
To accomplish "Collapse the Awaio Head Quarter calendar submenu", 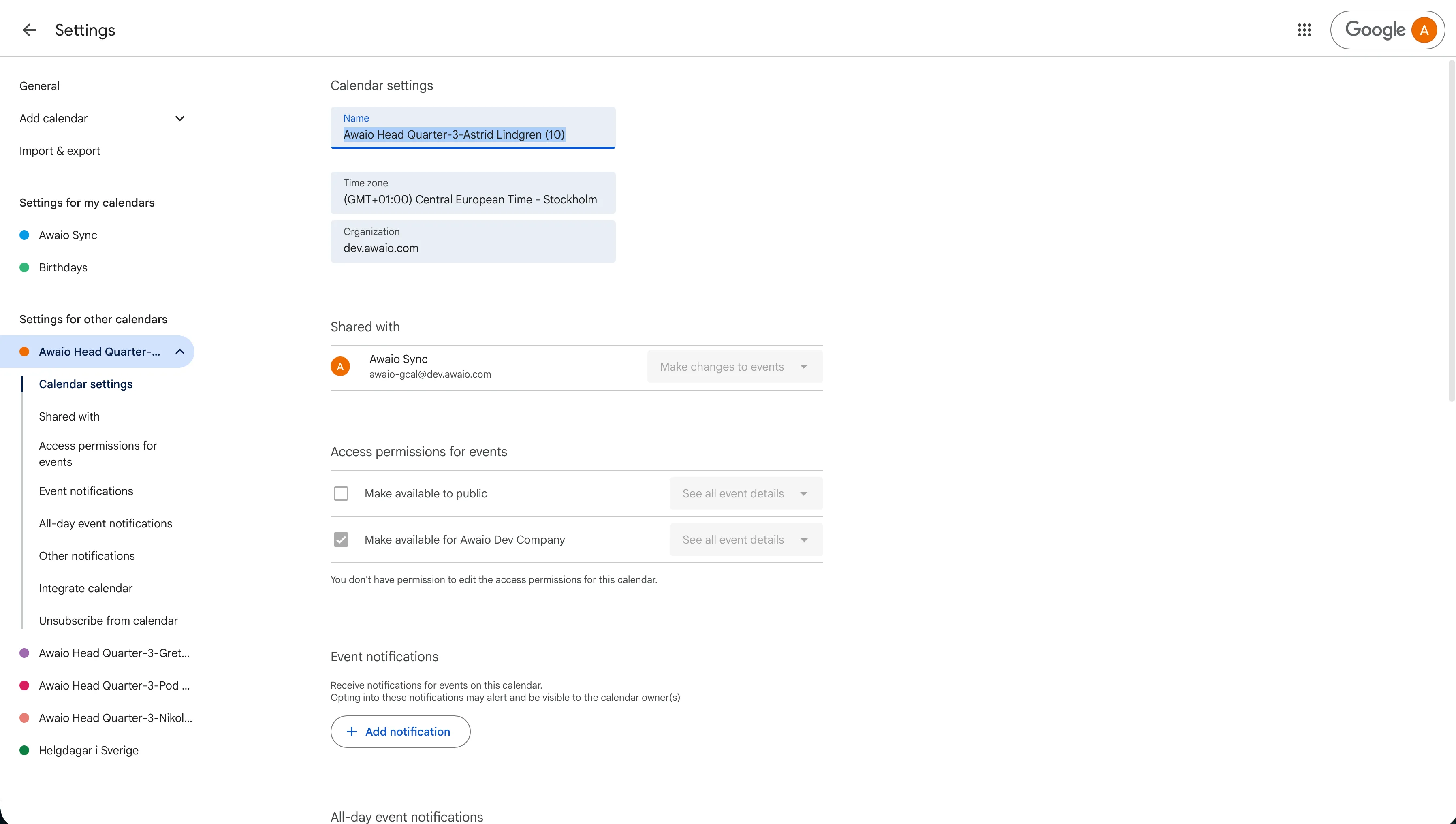I will (180, 352).
